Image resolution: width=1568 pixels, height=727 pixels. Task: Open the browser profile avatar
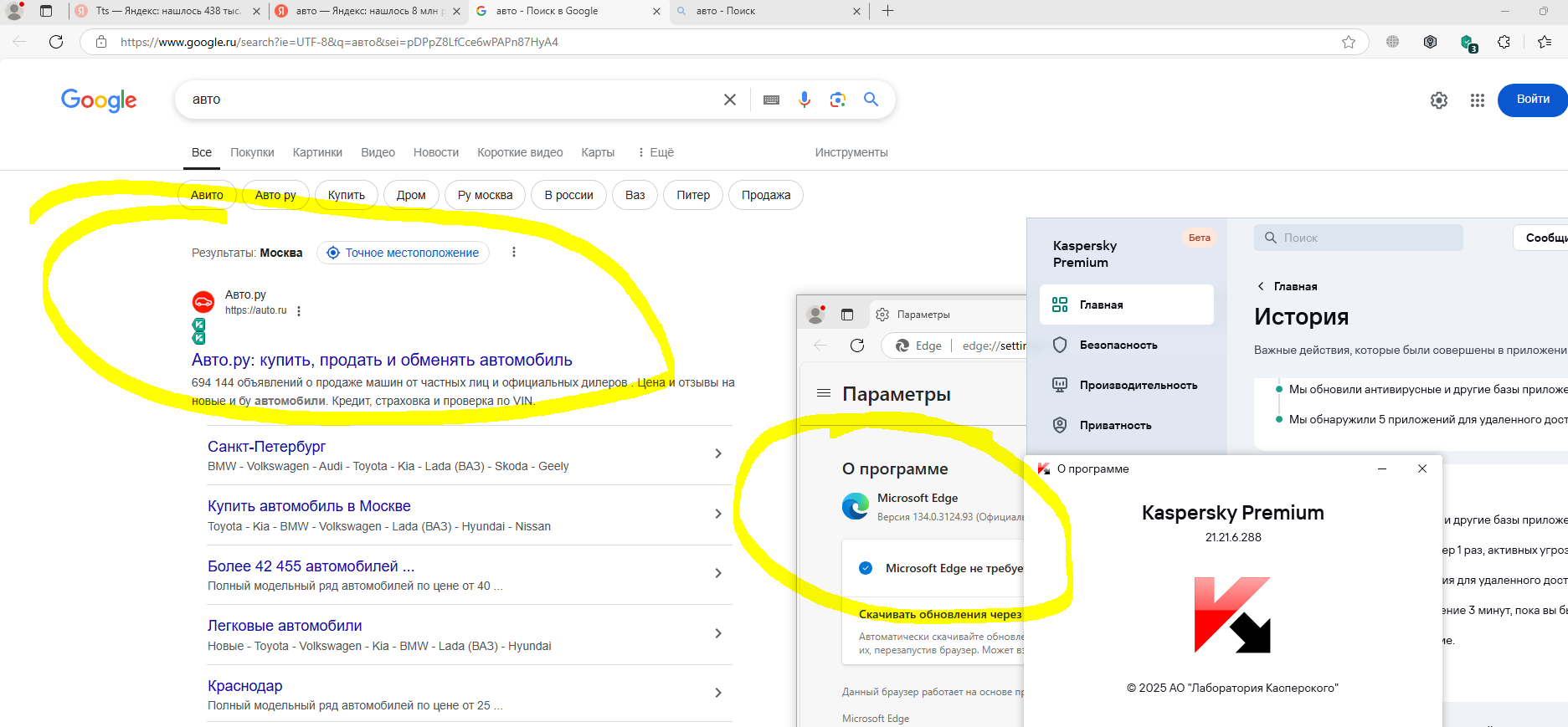coord(14,11)
